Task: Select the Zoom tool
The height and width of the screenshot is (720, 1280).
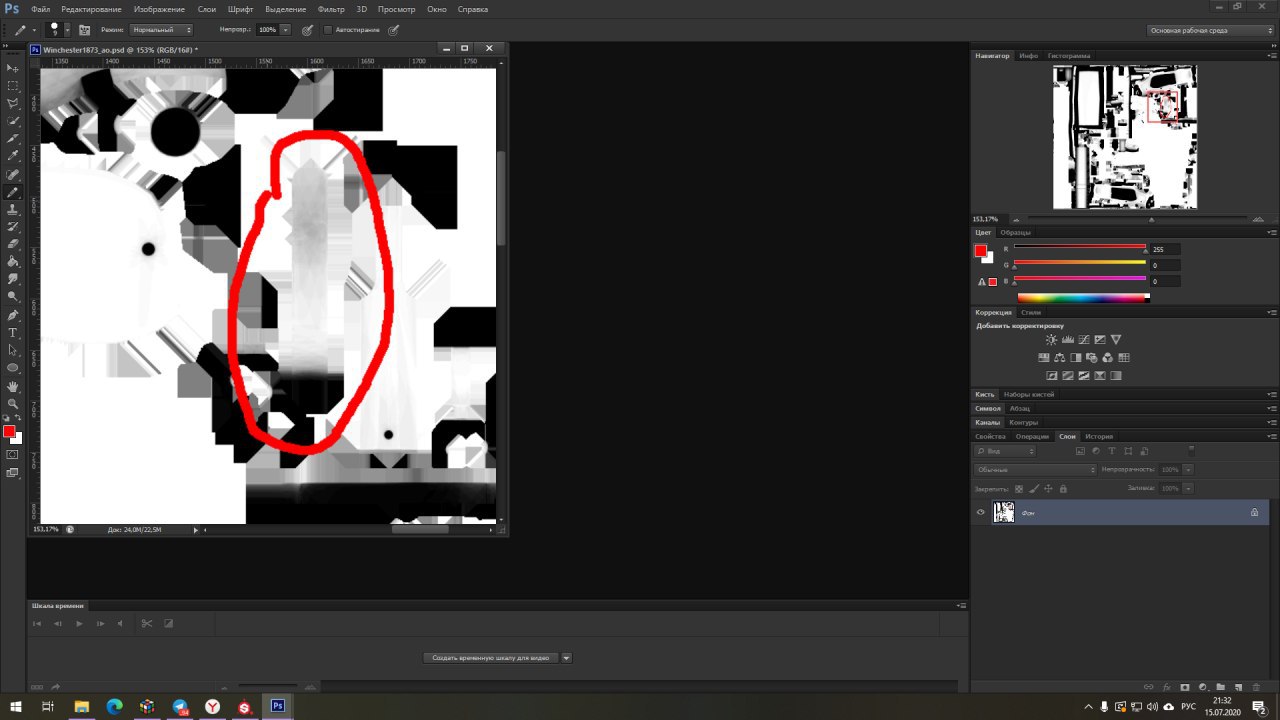Action: 13,403
